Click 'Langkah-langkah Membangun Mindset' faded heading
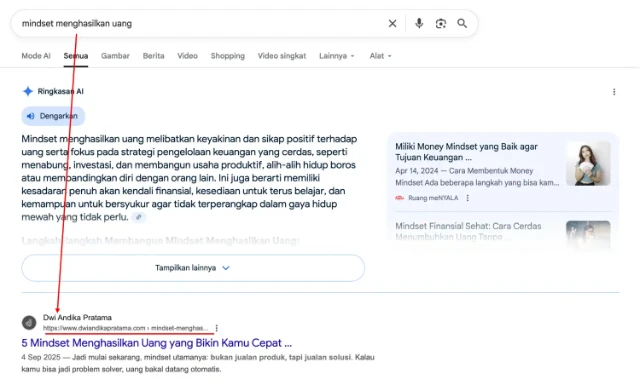The height and width of the screenshot is (385, 640). (x=160, y=240)
